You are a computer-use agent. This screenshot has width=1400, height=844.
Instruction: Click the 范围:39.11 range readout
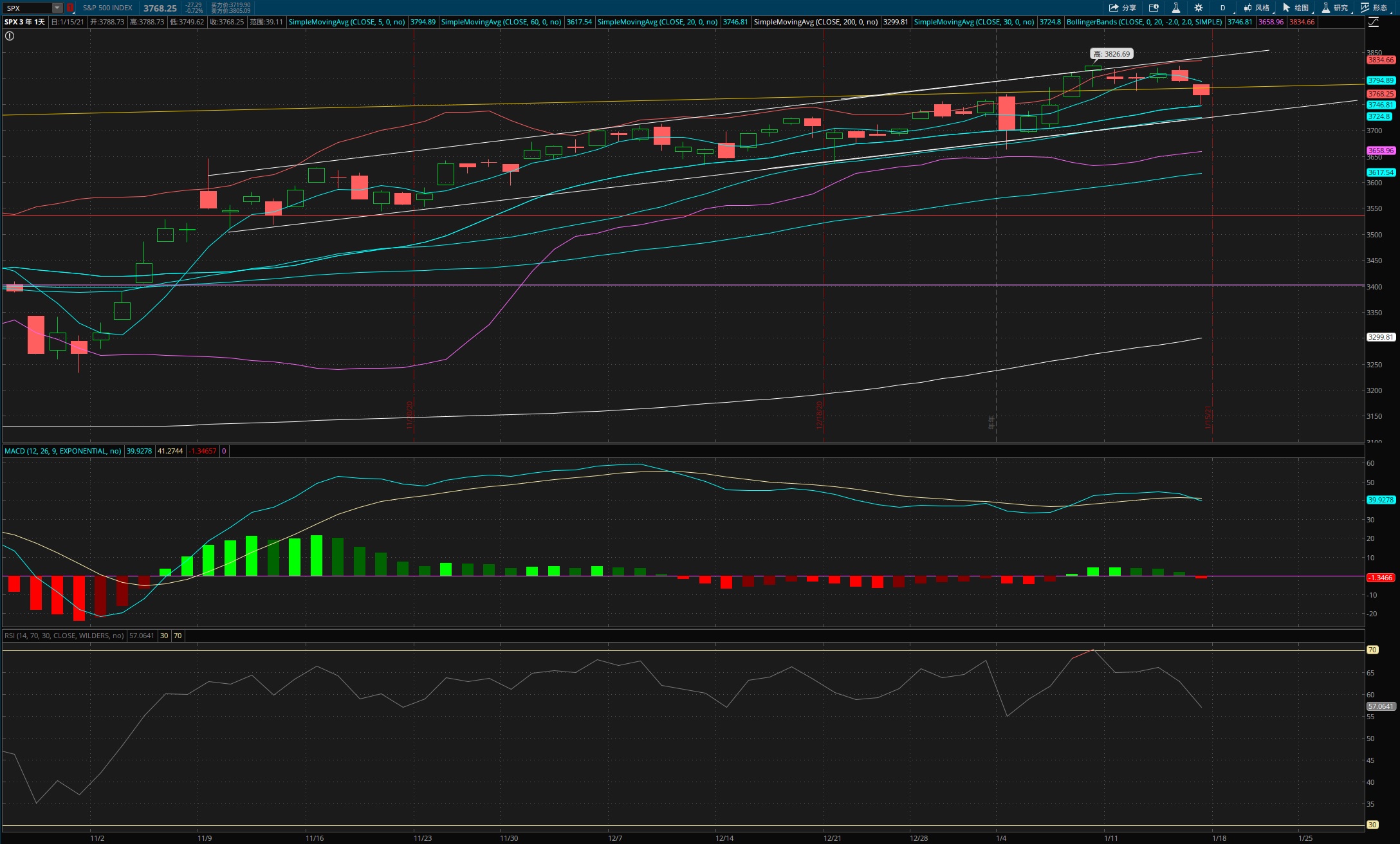point(266,22)
